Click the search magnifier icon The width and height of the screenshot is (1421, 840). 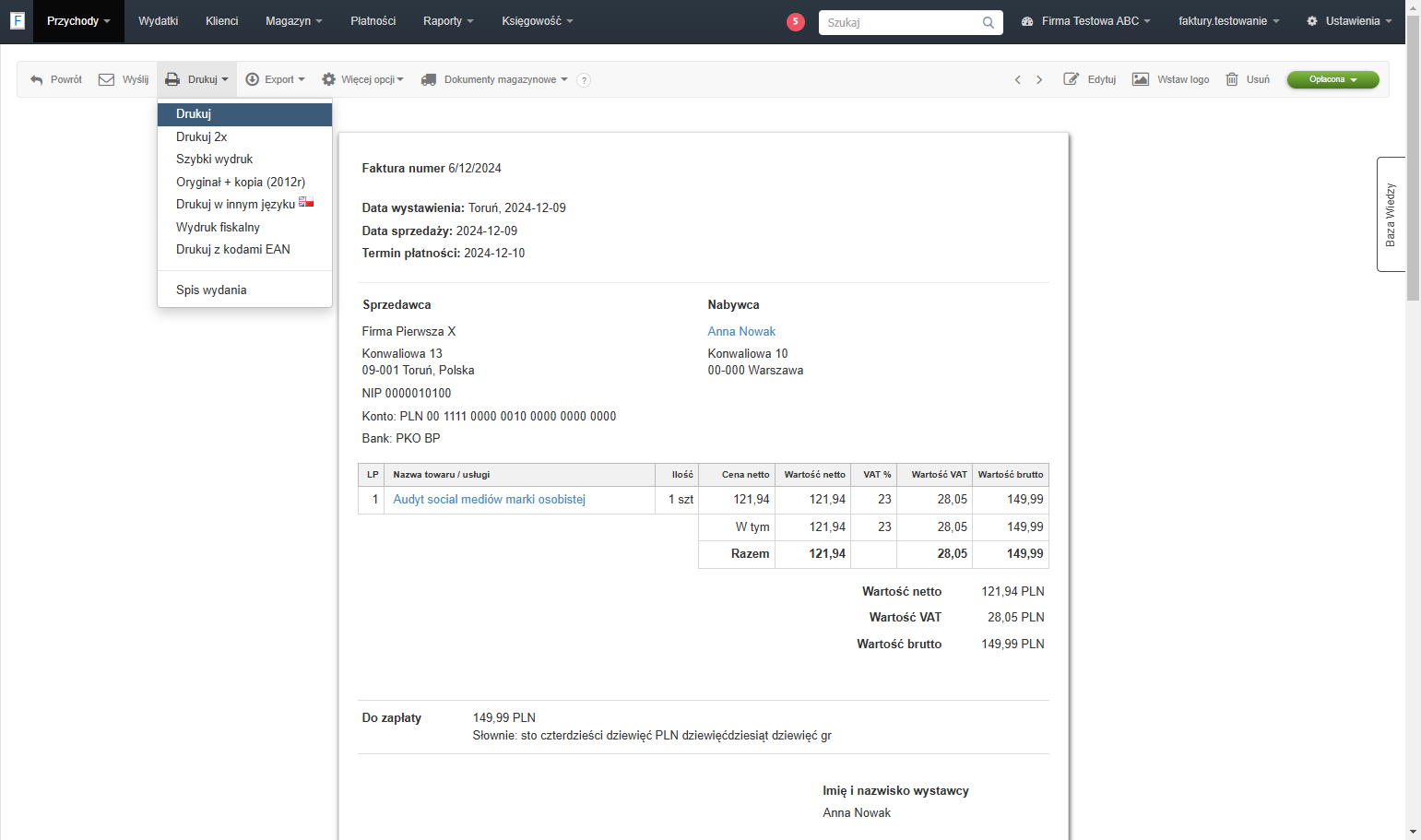click(989, 22)
